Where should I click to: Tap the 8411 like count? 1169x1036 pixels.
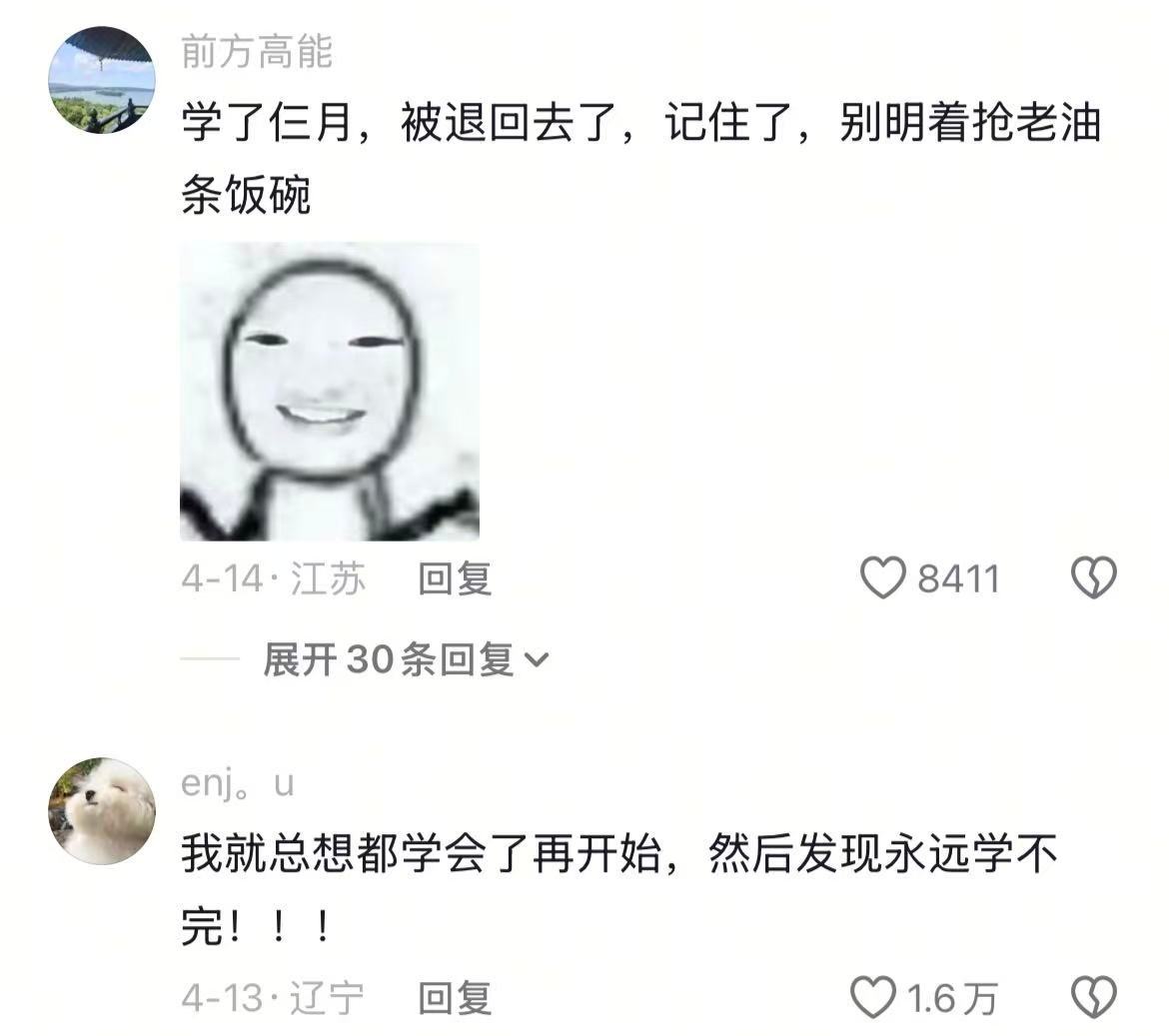tap(958, 579)
